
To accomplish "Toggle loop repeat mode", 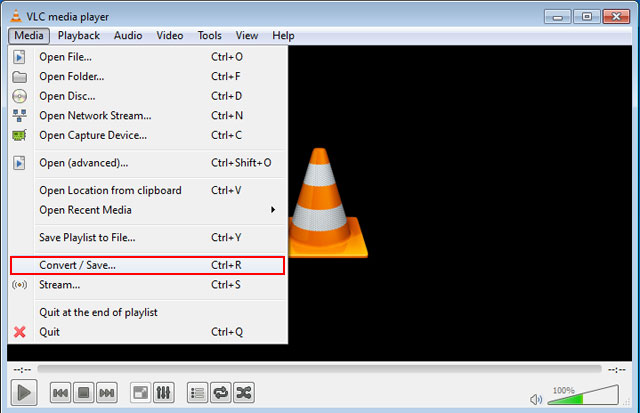I will (x=221, y=393).
